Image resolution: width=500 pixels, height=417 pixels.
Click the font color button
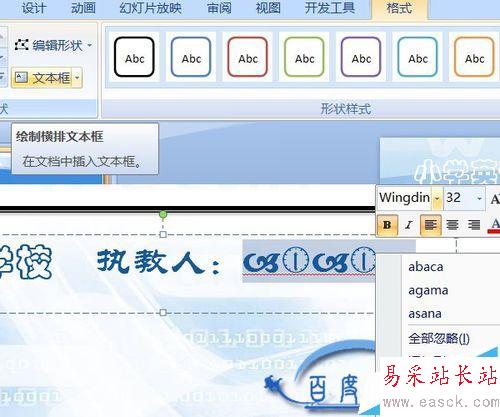494,225
